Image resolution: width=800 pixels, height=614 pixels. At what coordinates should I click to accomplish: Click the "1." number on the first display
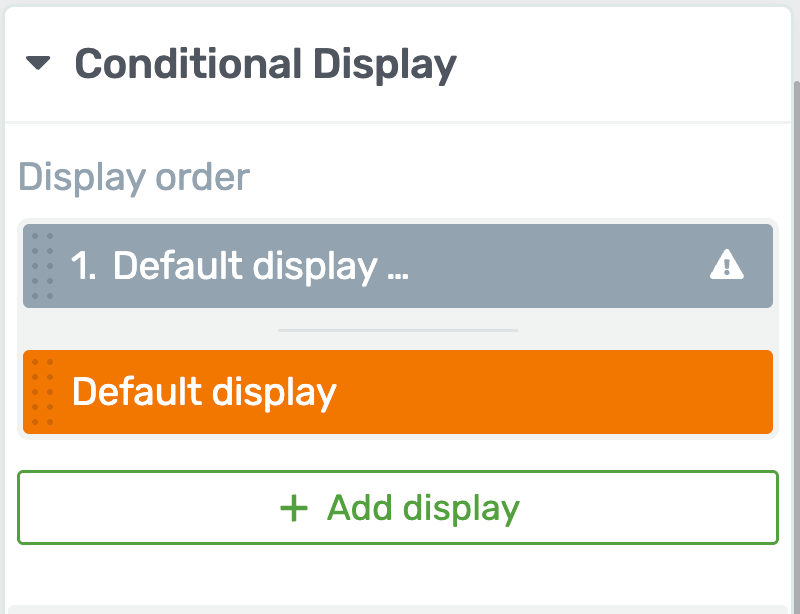[x=83, y=266]
